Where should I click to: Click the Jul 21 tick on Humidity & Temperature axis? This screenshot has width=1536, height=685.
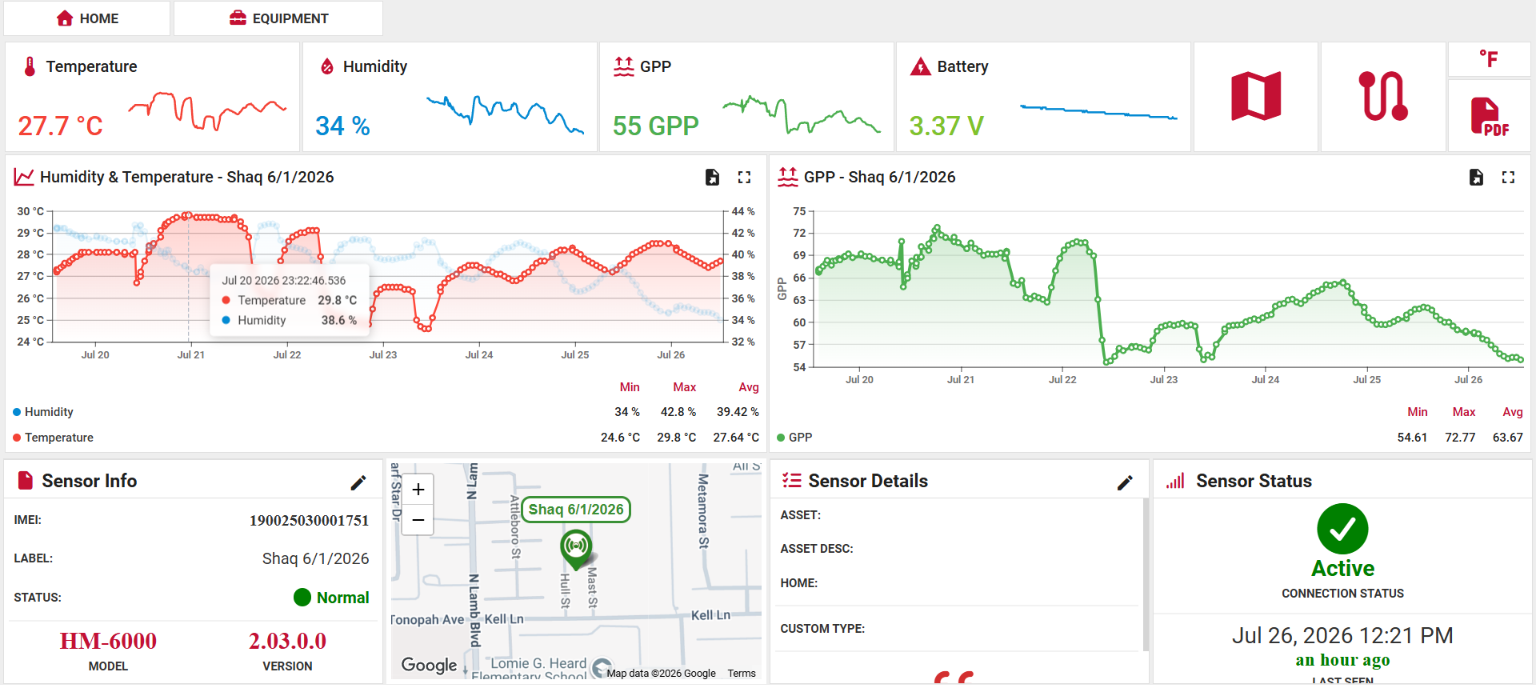tap(191, 355)
